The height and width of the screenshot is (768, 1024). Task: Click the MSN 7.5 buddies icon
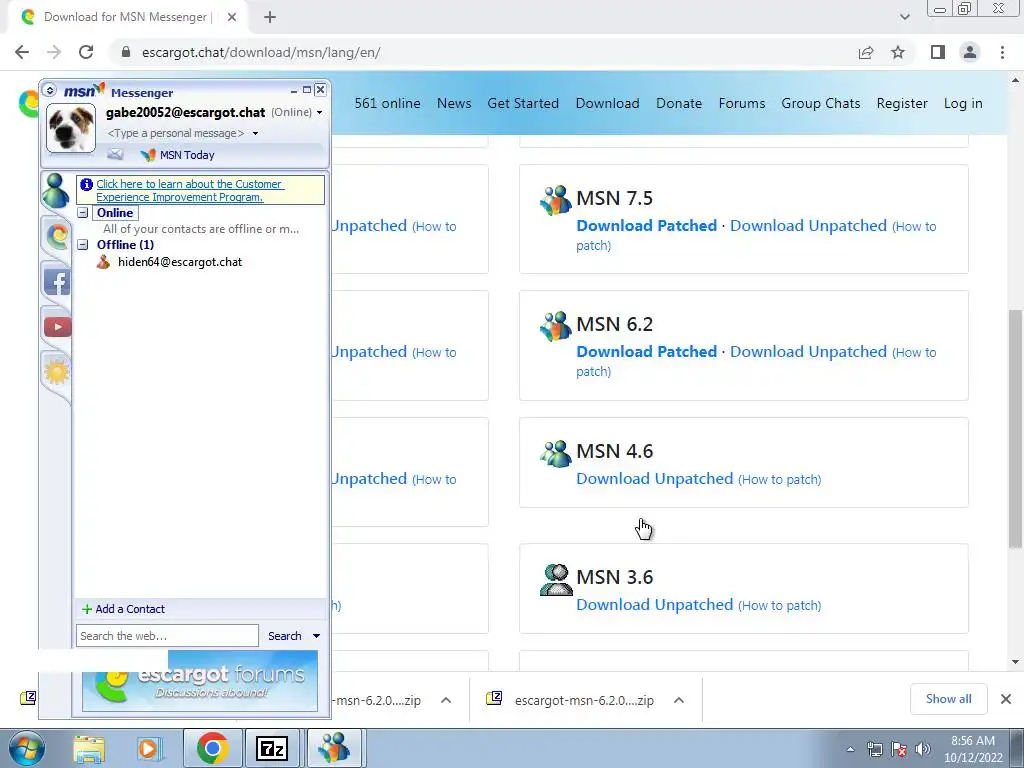[x=556, y=200]
